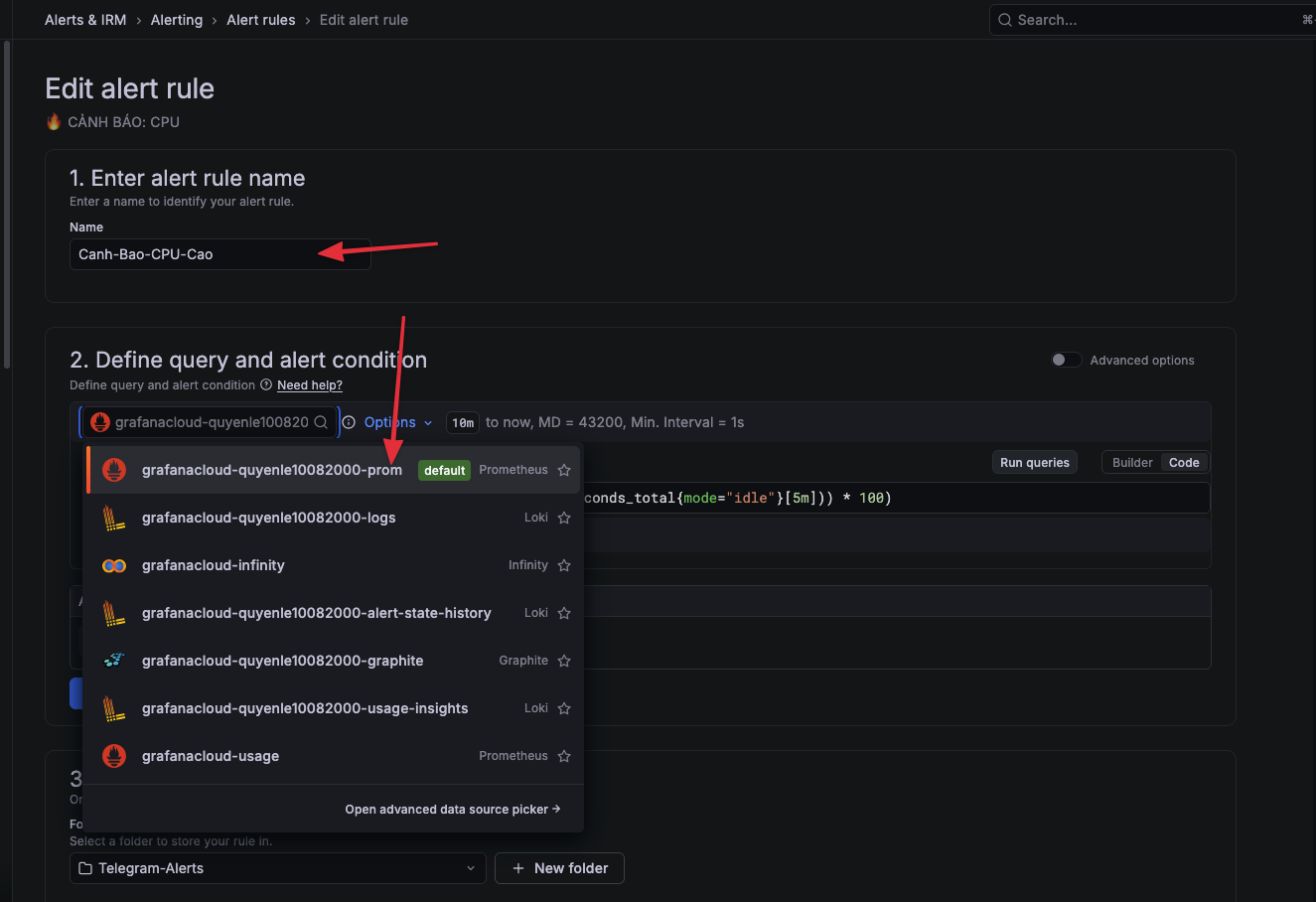Click the help icon next to Define query
1316x902 pixels.
coord(266,385)
